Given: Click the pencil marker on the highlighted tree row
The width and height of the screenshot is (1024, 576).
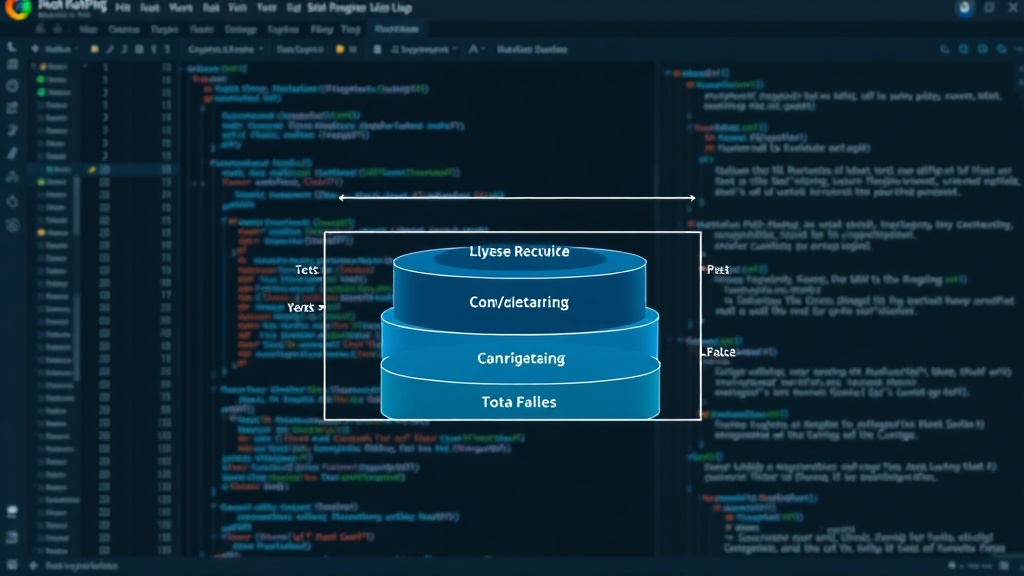Looking at the screenshot, I should click(91, 169).
